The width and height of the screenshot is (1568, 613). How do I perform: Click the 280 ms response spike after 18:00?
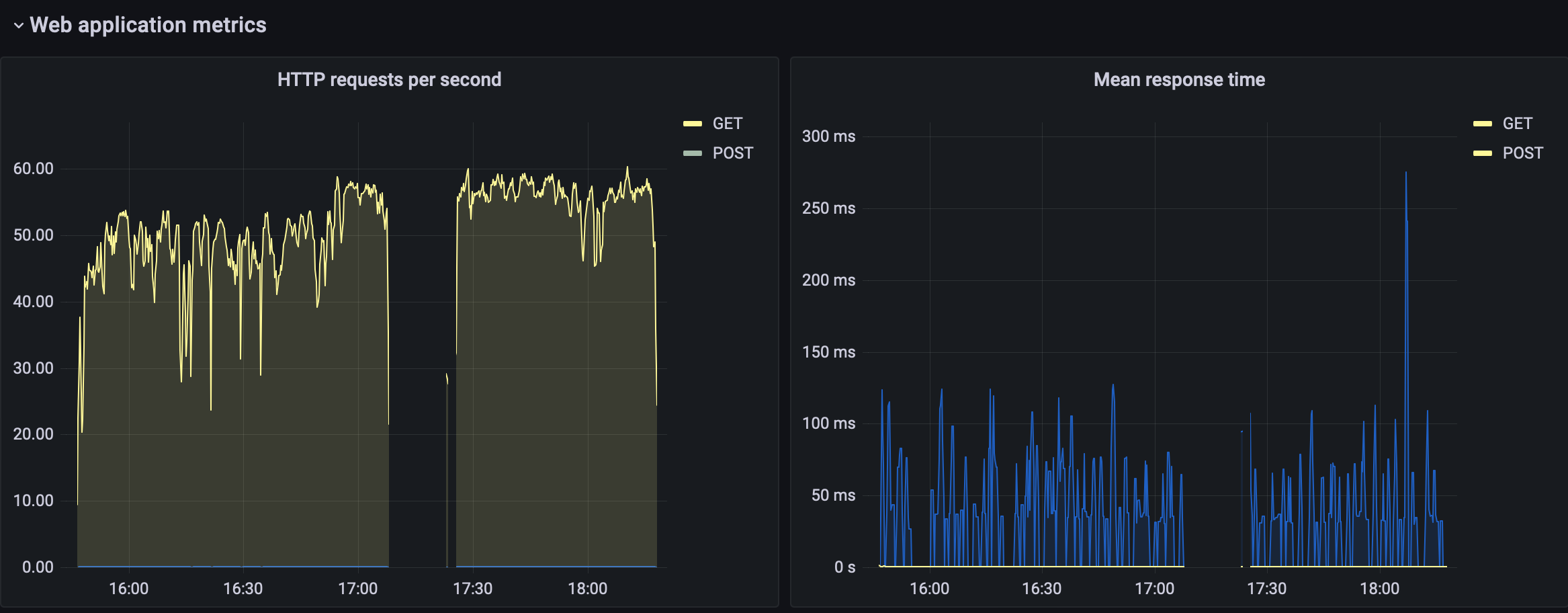[x=1406, y=173]
